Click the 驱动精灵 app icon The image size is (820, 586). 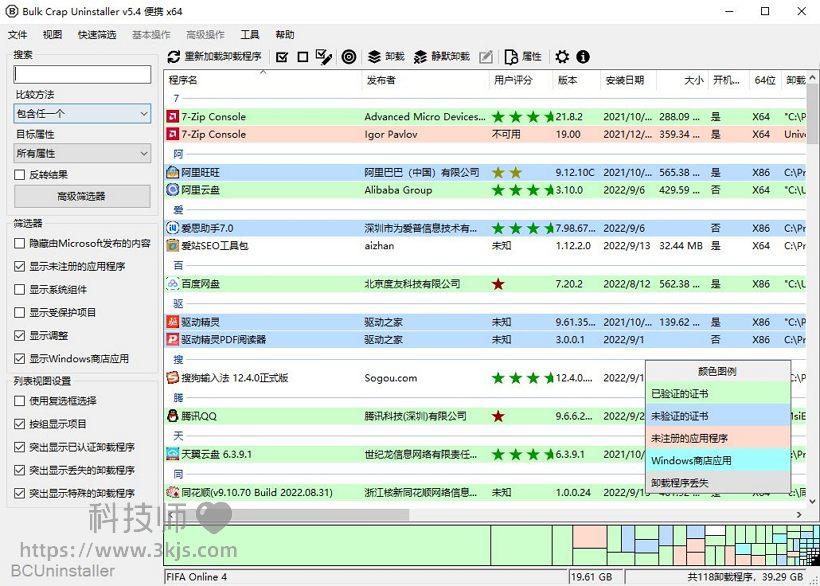[172, 322]
